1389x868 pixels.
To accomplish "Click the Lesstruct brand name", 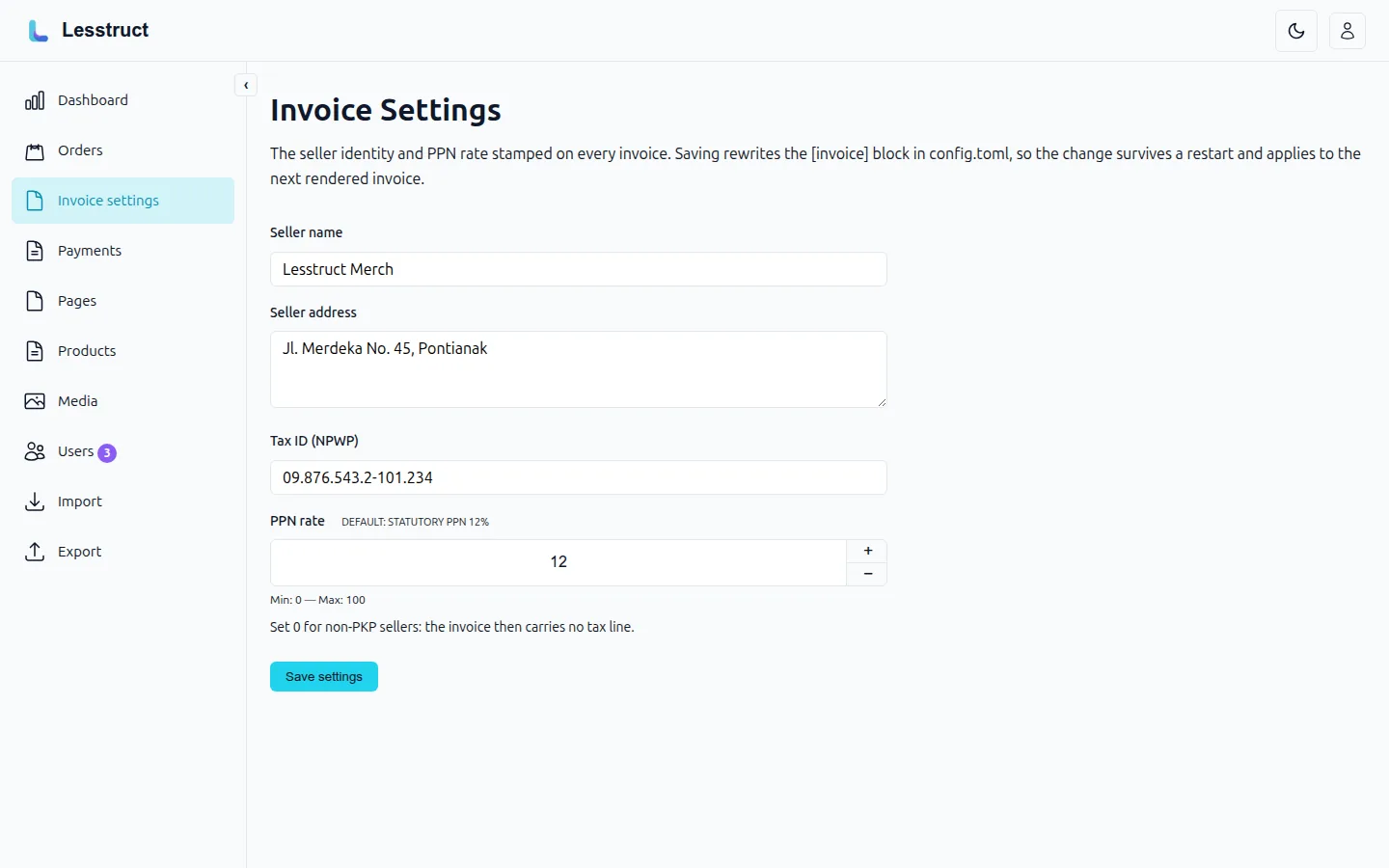I will point(105,30).
